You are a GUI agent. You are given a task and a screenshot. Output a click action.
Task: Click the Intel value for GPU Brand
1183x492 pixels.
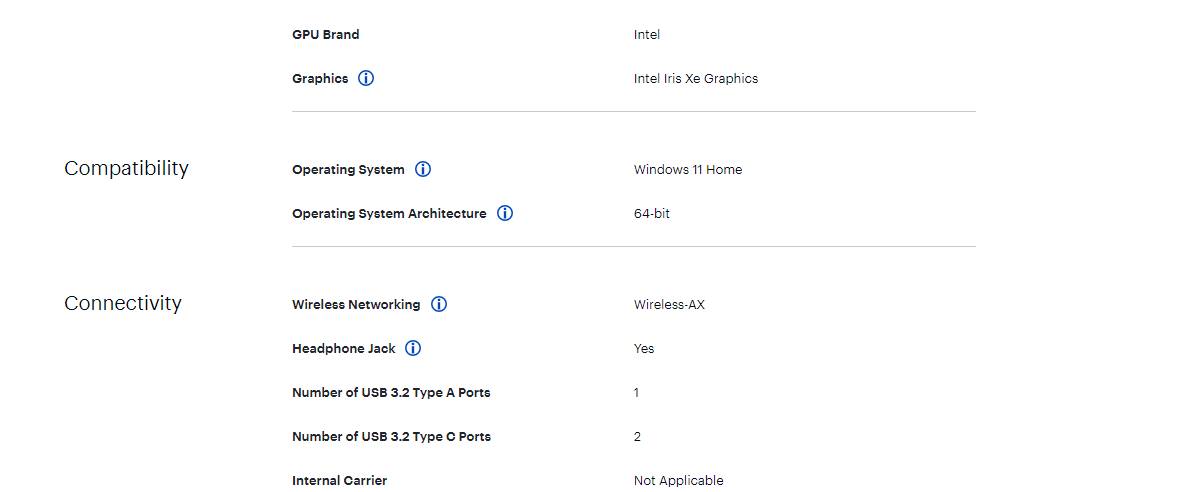[x=647, y=35]
